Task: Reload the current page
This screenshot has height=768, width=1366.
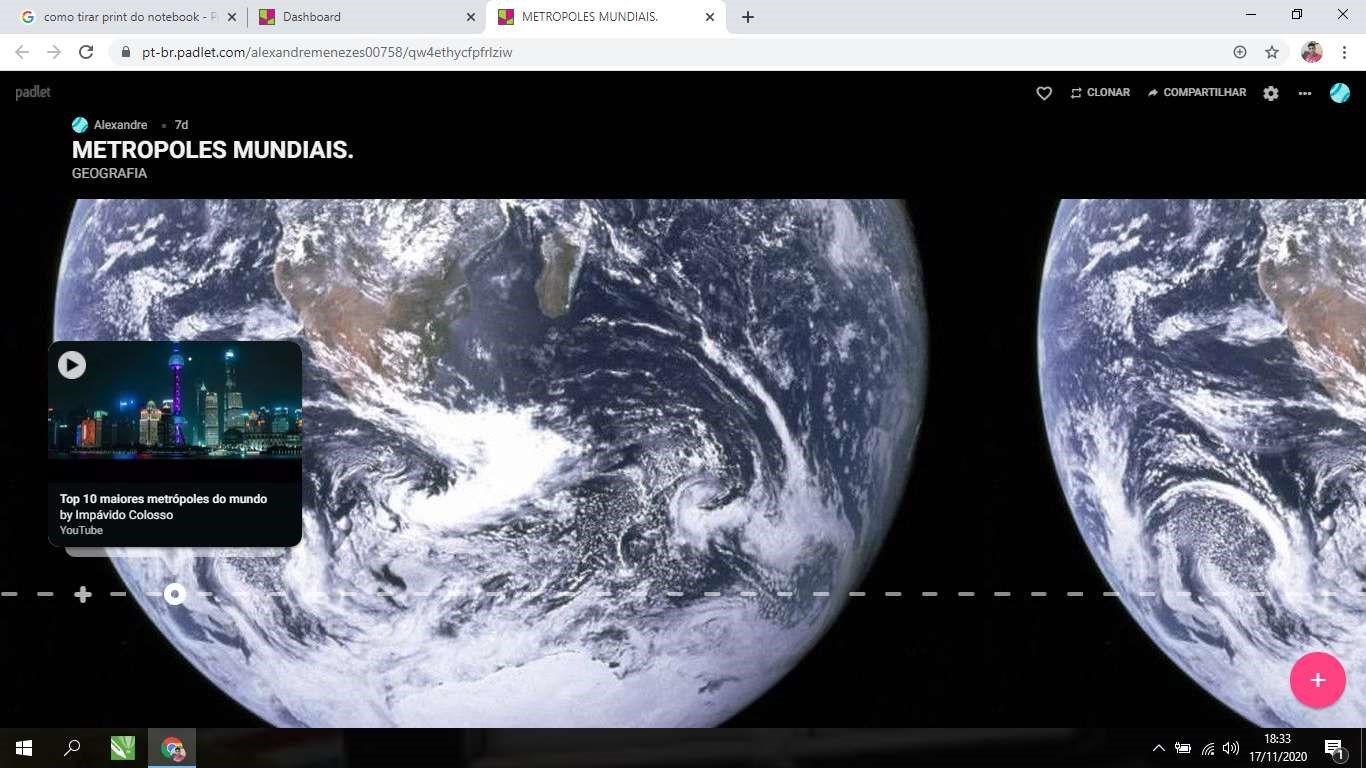Action: point(86,52)
